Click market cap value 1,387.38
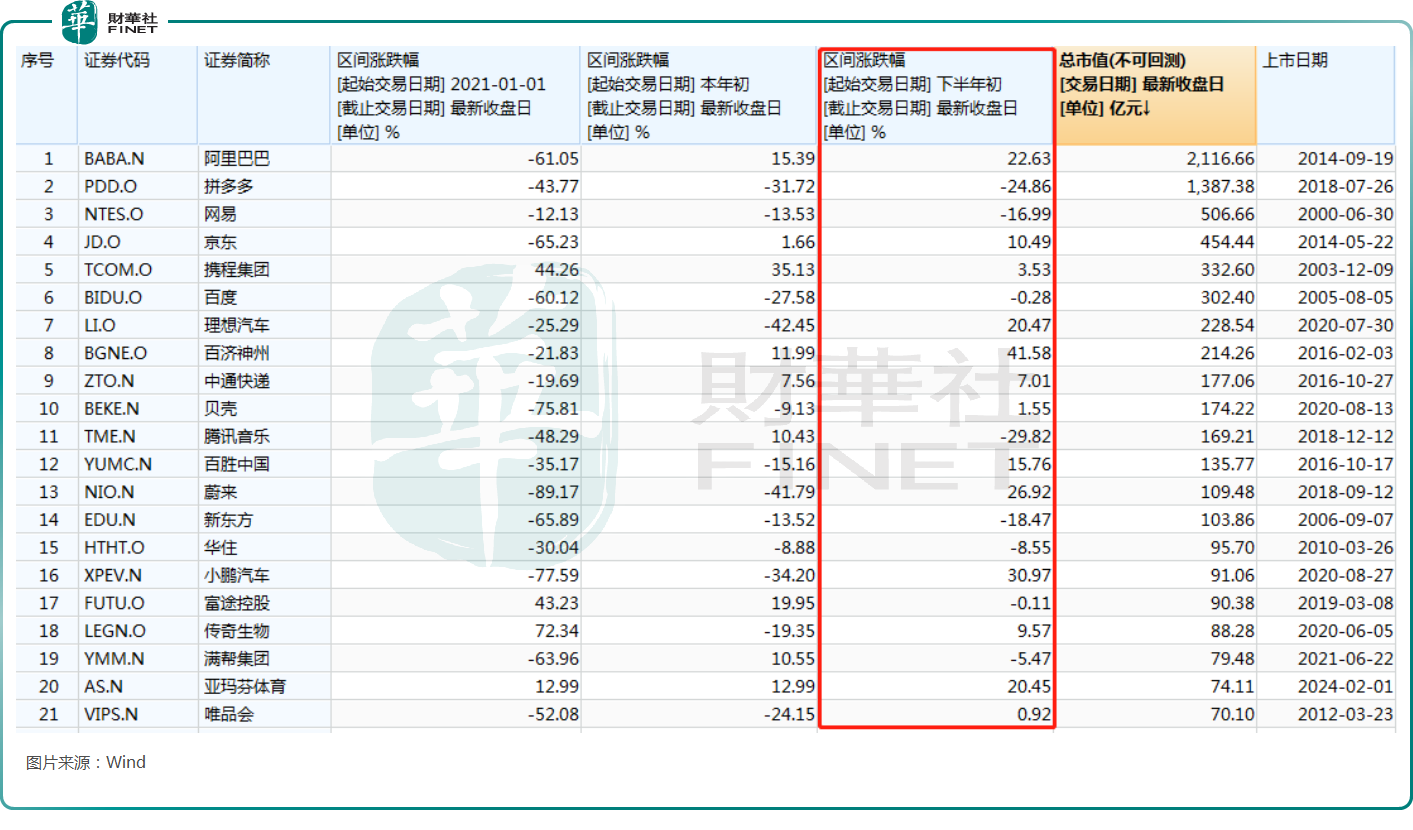 (1219, 187)
